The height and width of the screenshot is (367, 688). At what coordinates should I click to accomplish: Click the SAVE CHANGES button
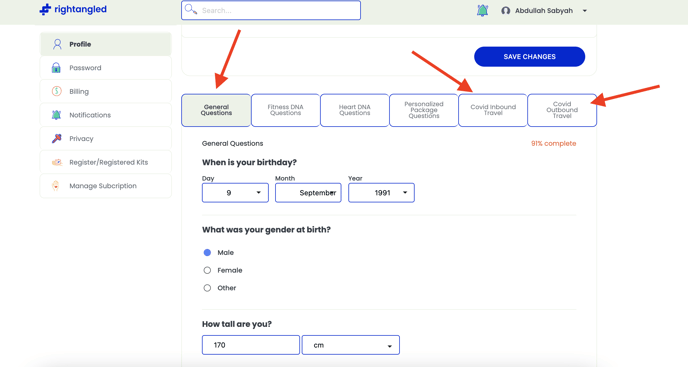pyautogui.click(x=529, y=57)
